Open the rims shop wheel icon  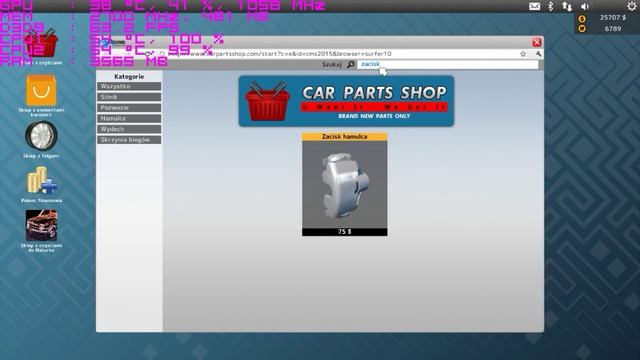(41, 136)
